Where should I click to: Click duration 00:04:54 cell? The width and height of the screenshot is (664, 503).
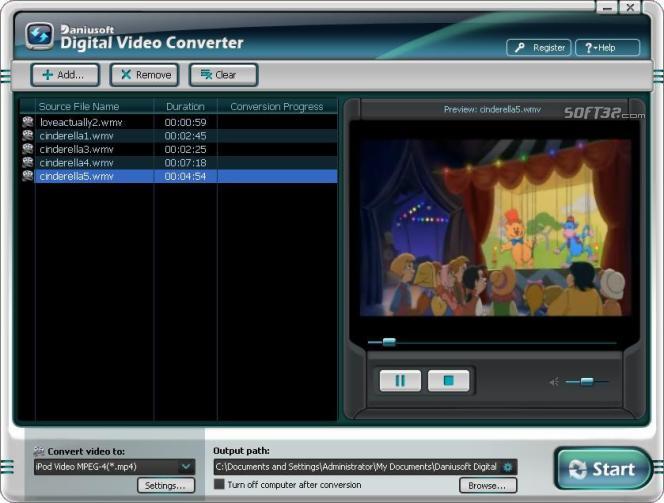[185, 176]
